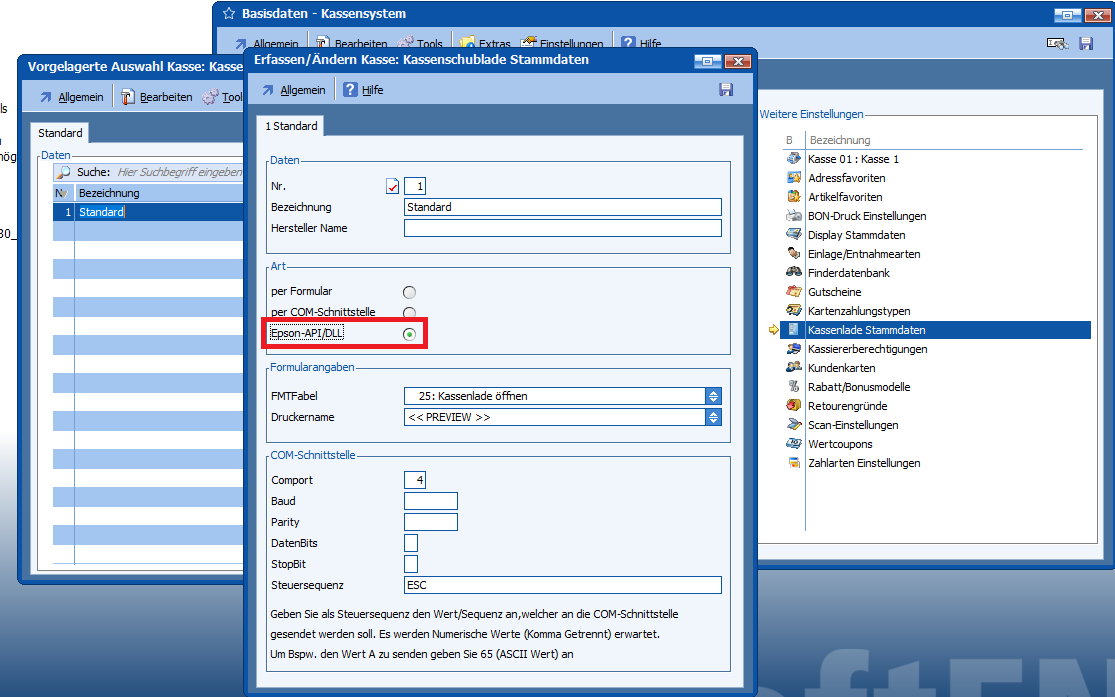Click the Hilfe question mark icon
The image size is (1115, 697).
point(350,90)
